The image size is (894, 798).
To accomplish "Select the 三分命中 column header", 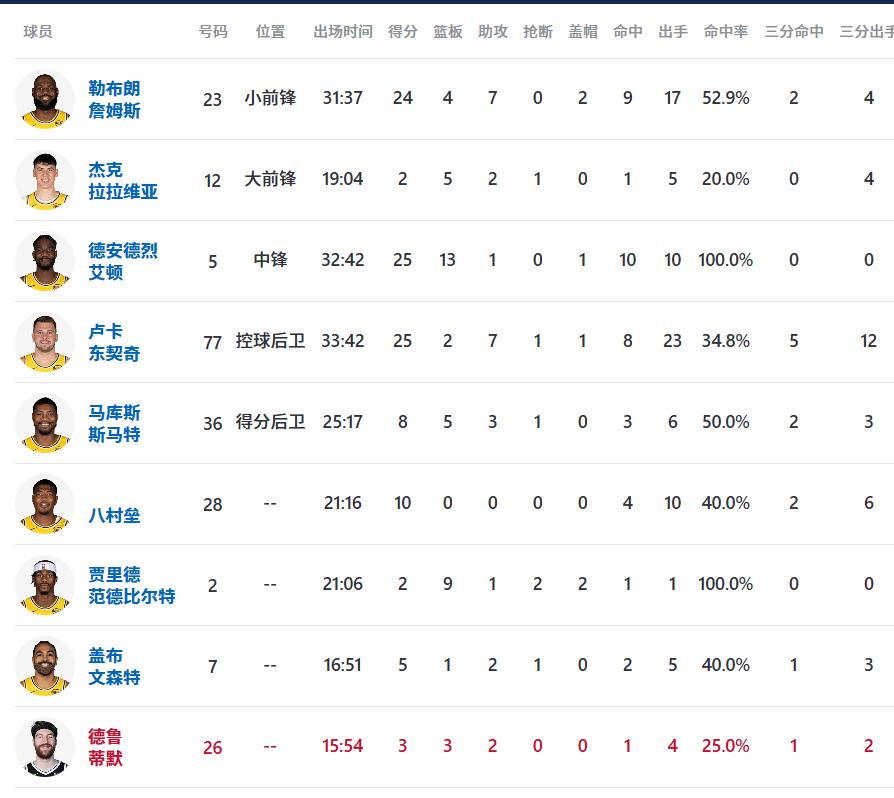I will (x=794, y=32).
